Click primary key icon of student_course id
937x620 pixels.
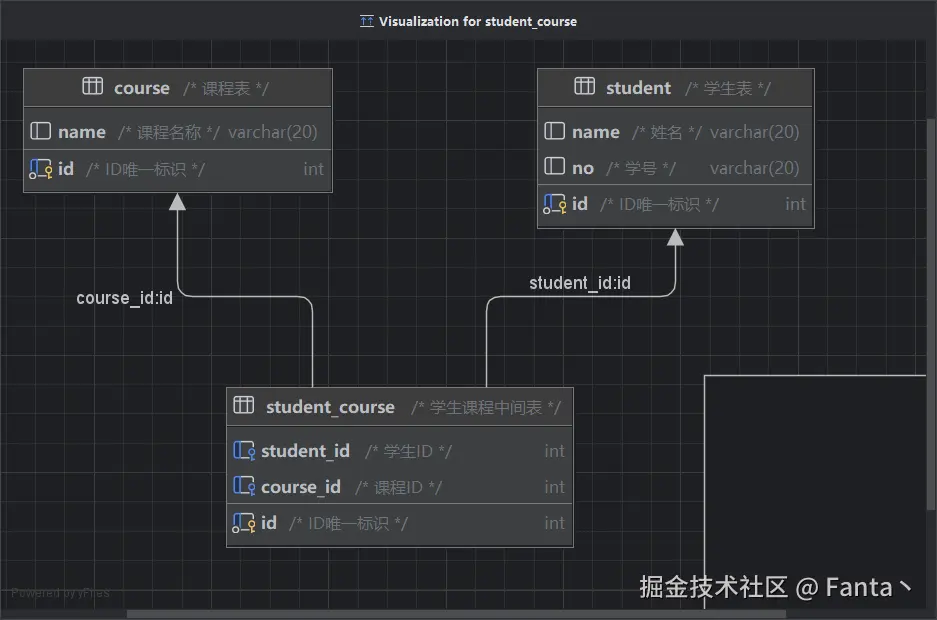244,523
